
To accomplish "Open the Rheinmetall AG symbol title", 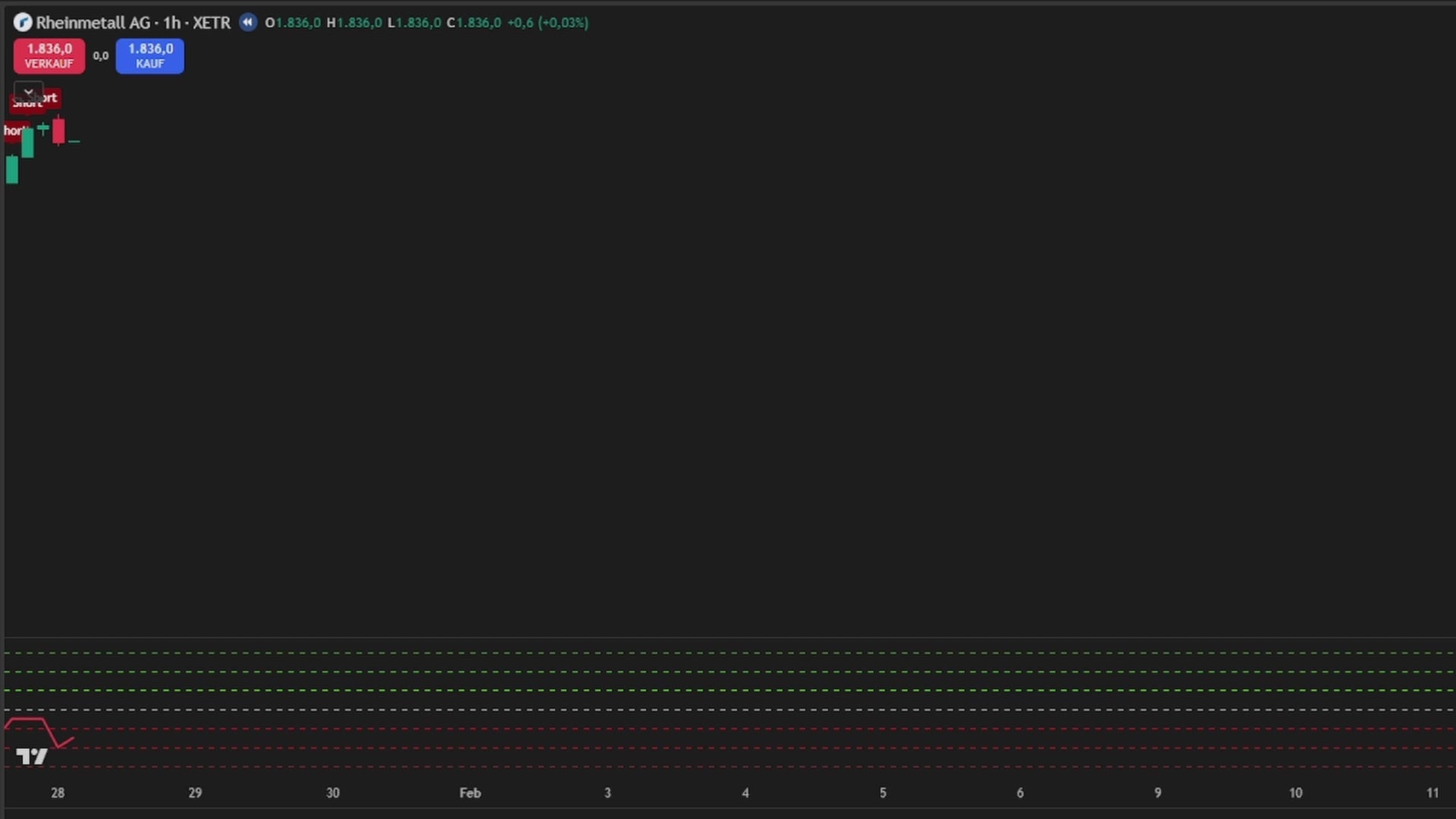I will [x=133, y=23].
